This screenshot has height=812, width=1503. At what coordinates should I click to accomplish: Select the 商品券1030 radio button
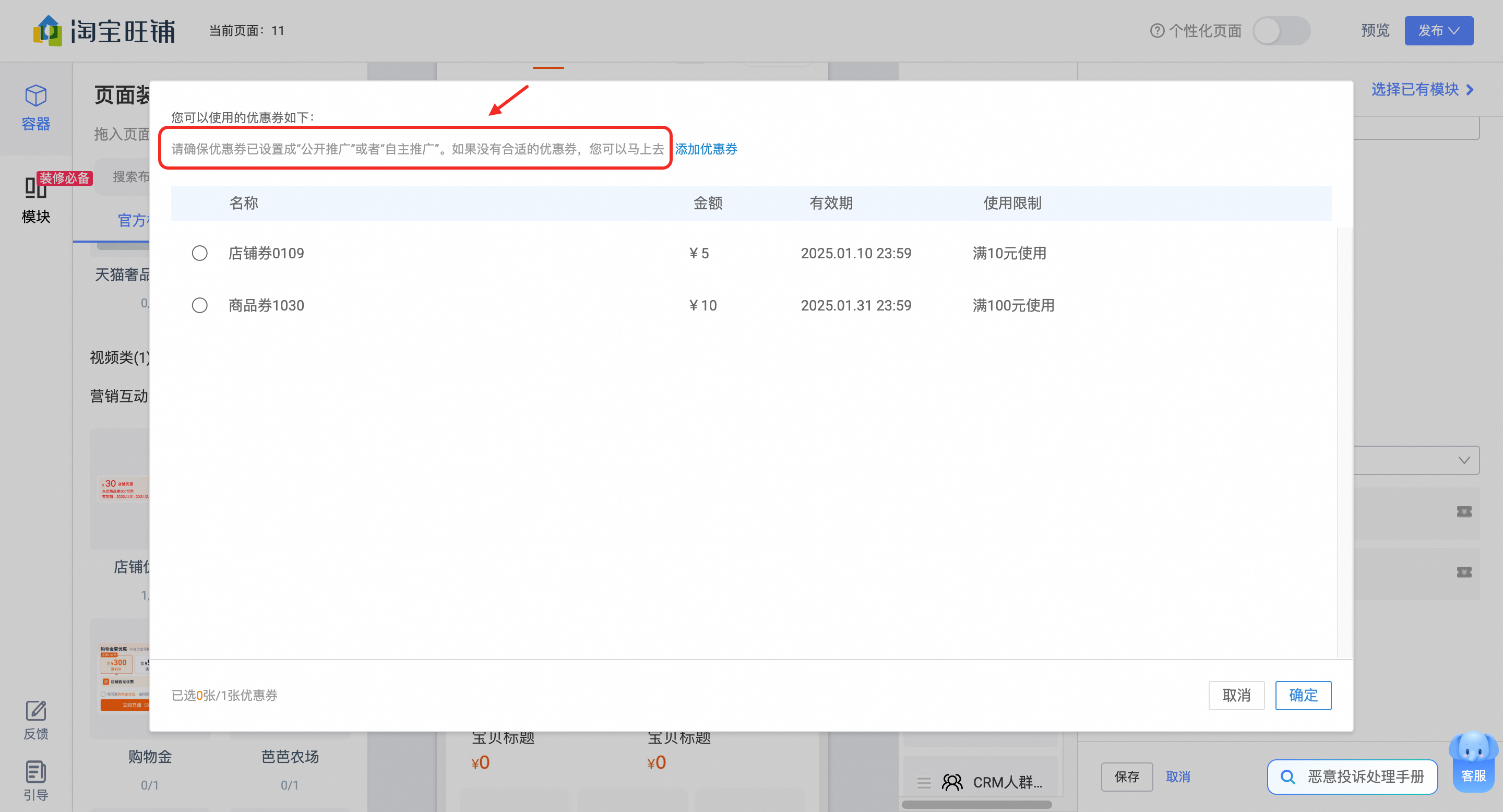[x=199, y=305]
